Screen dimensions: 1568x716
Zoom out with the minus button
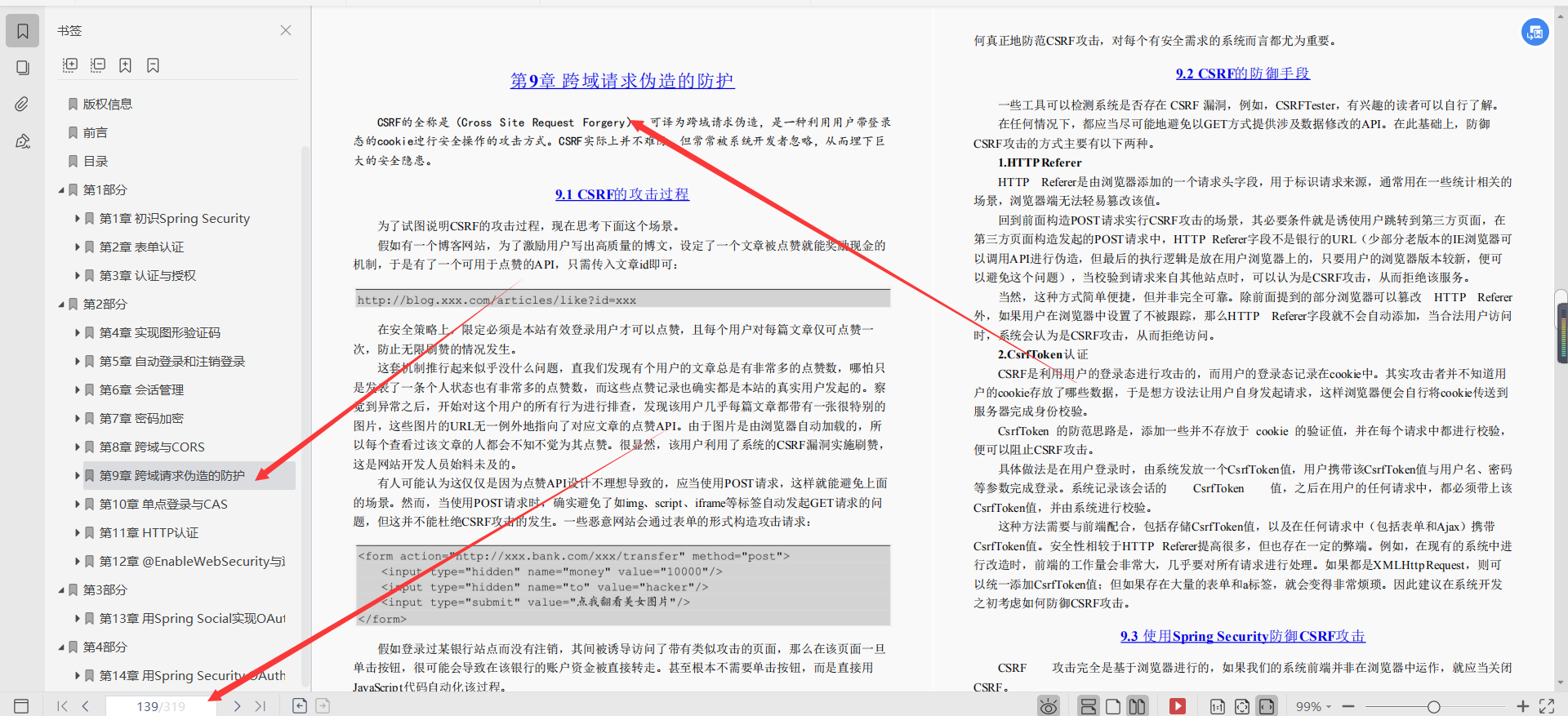click(x=1348, y=706)
